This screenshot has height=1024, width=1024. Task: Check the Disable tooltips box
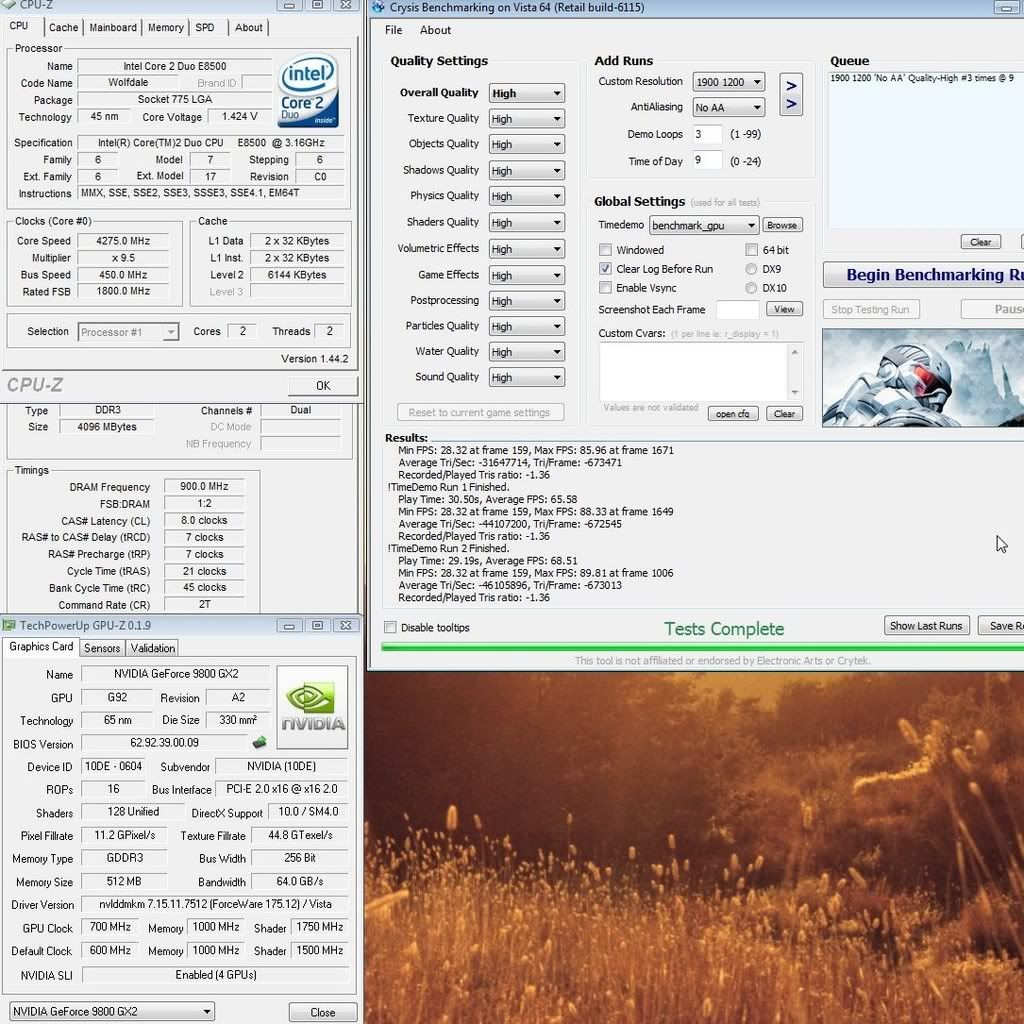point(389,627)
